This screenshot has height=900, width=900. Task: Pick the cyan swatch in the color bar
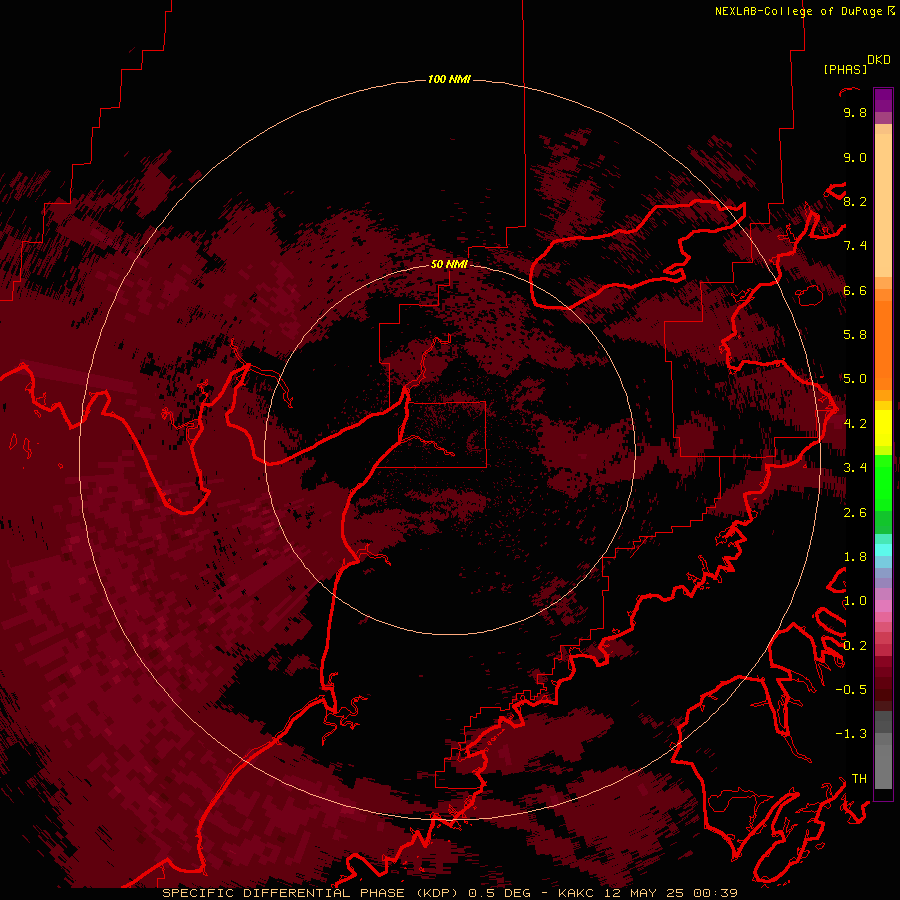883,550
